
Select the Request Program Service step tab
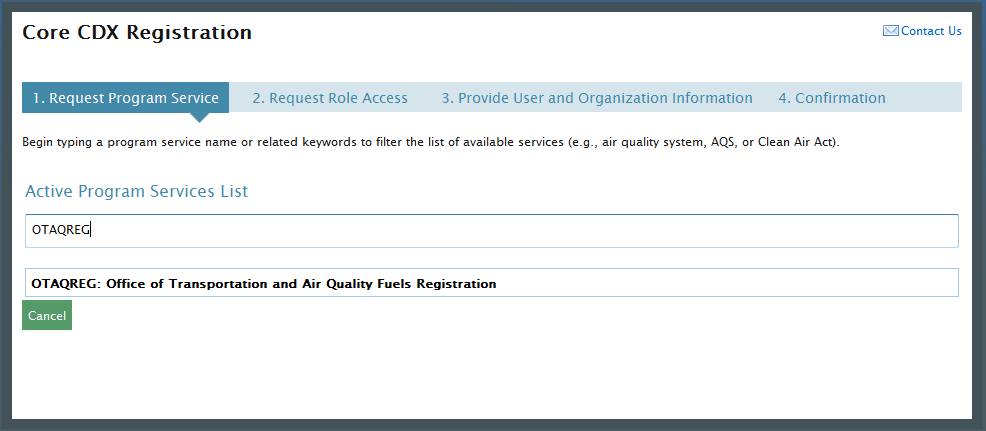click(x=126, y=98)
